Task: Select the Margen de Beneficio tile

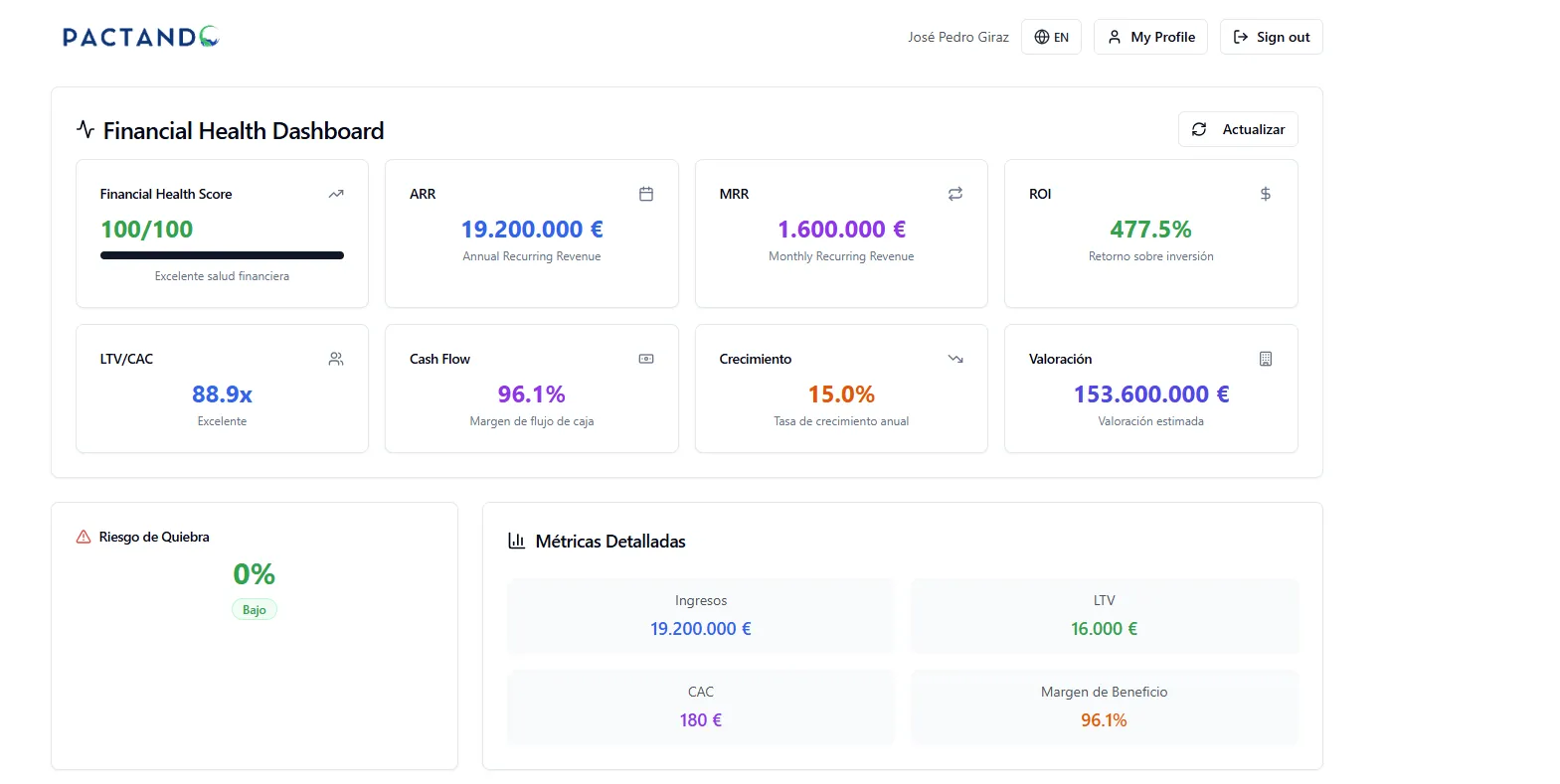Action: coord(1104,706)
